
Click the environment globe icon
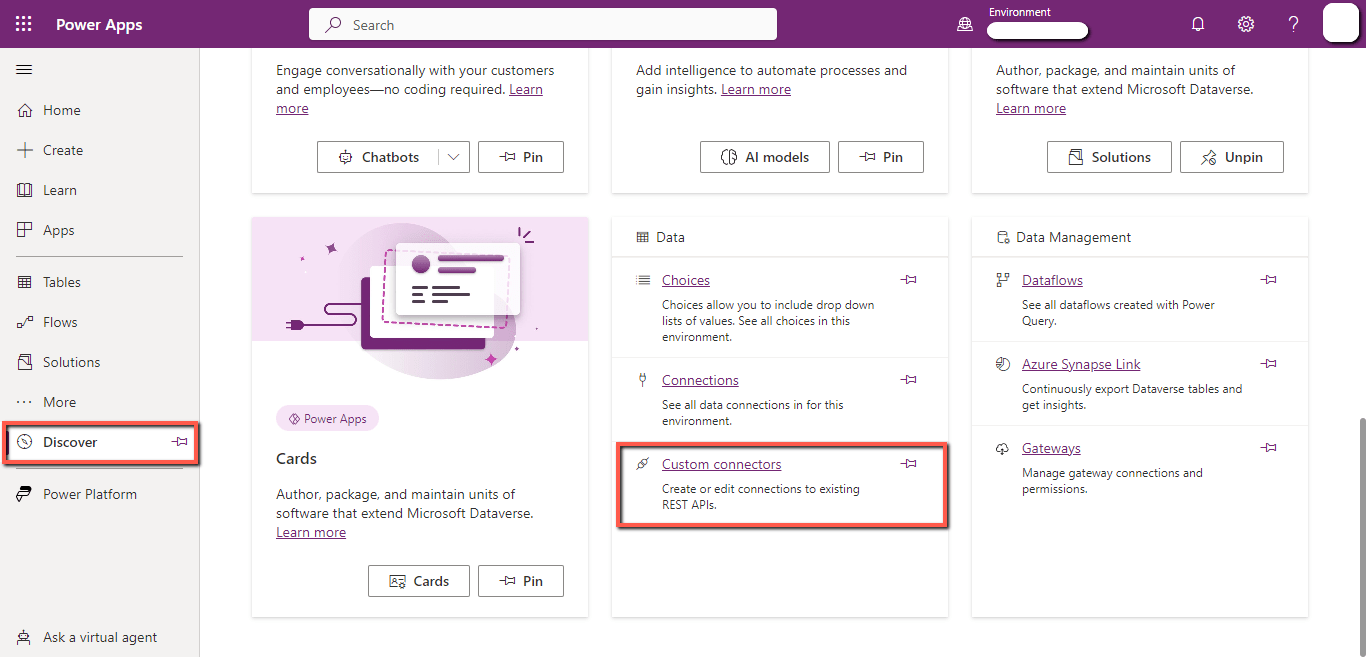coord(965,25)
